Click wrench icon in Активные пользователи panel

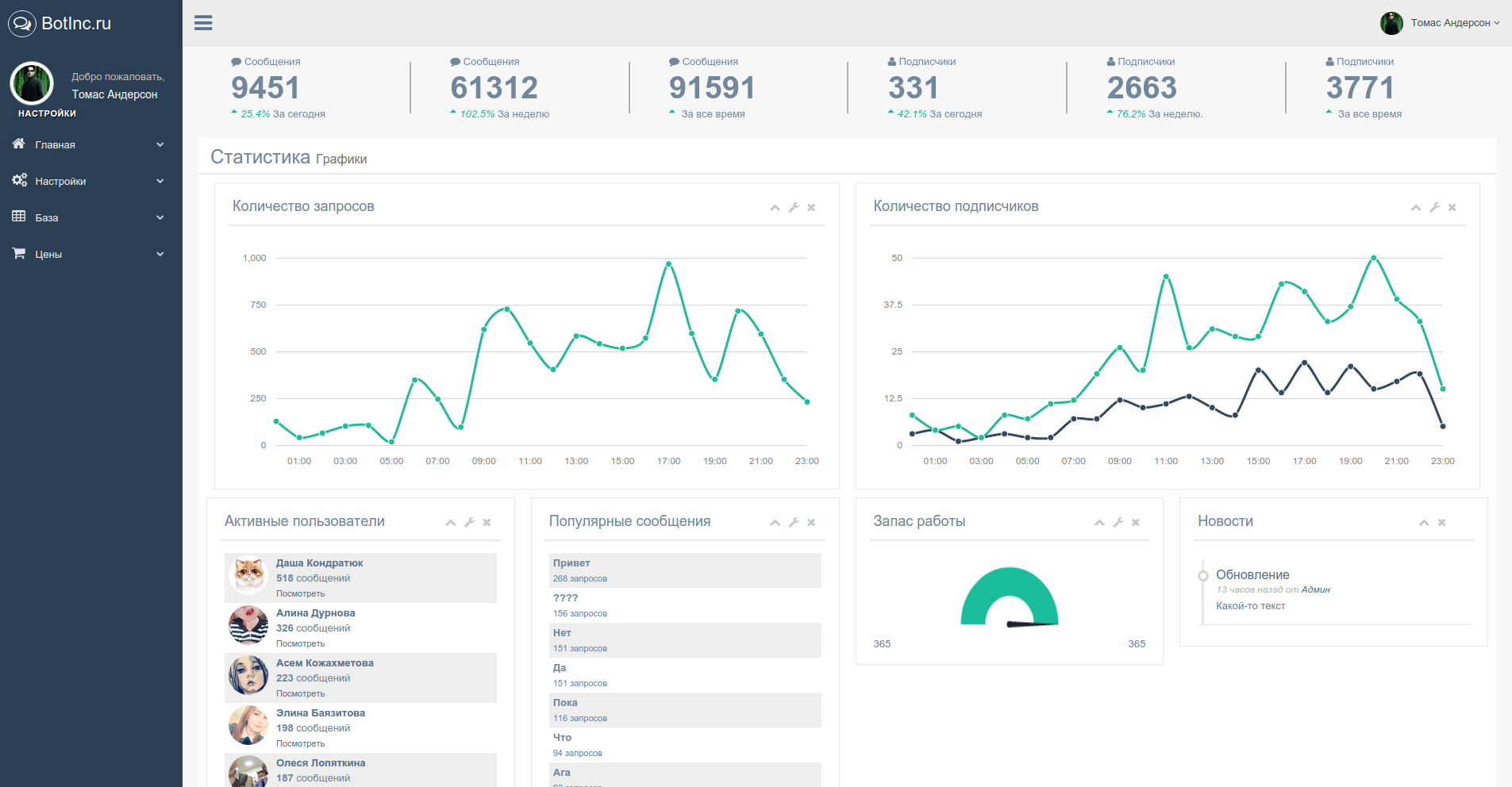pos(469,522)
